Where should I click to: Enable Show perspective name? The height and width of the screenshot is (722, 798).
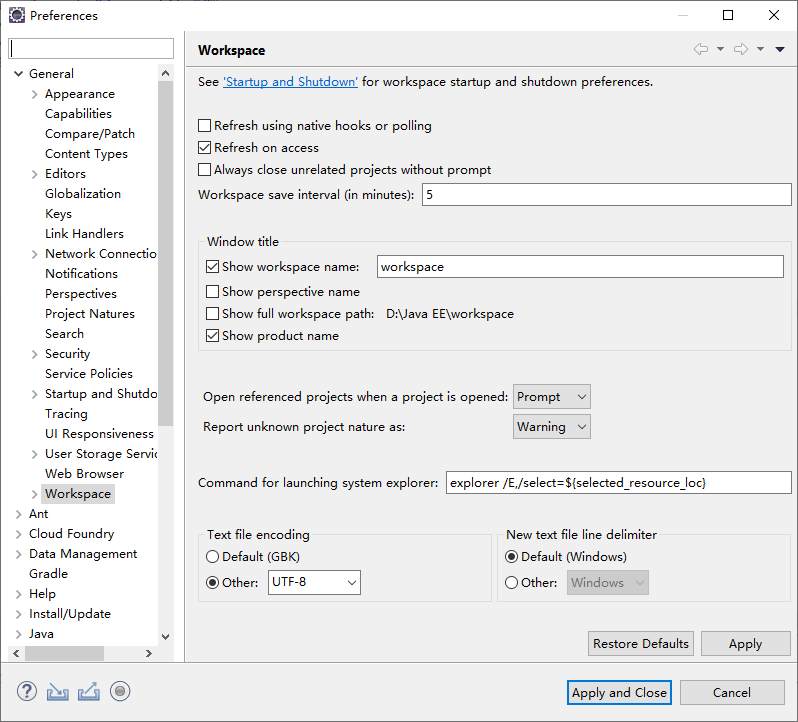(213, 292)
